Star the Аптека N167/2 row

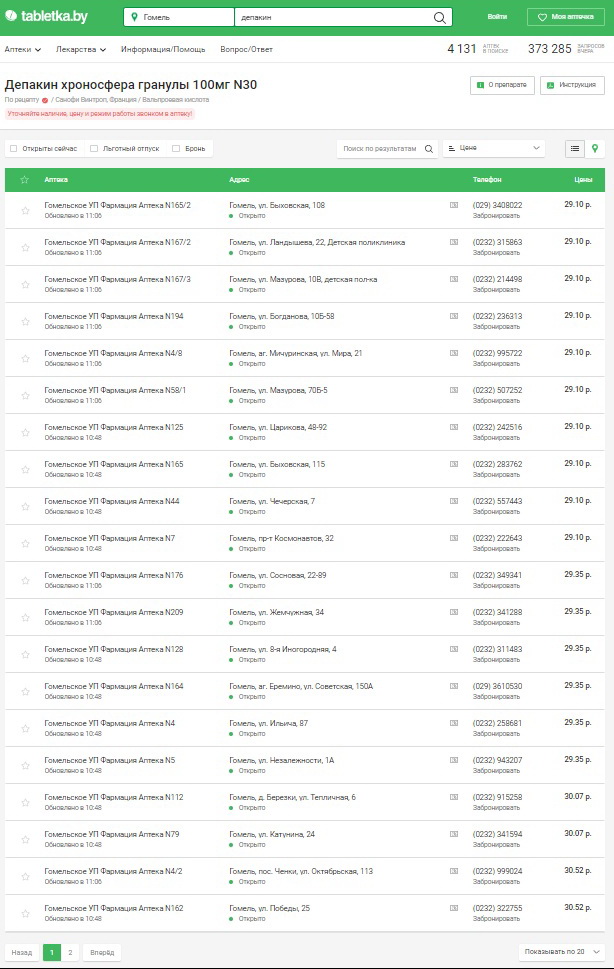click(x=25, y=248)
